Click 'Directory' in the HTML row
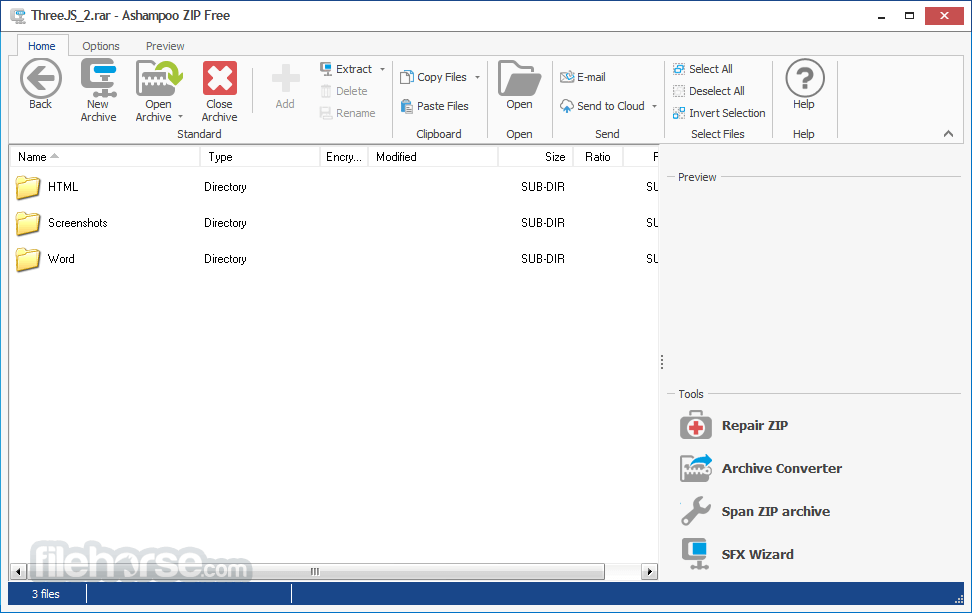Image resolution: width=972 pixels, height=613 pixels. coord(225,187)
